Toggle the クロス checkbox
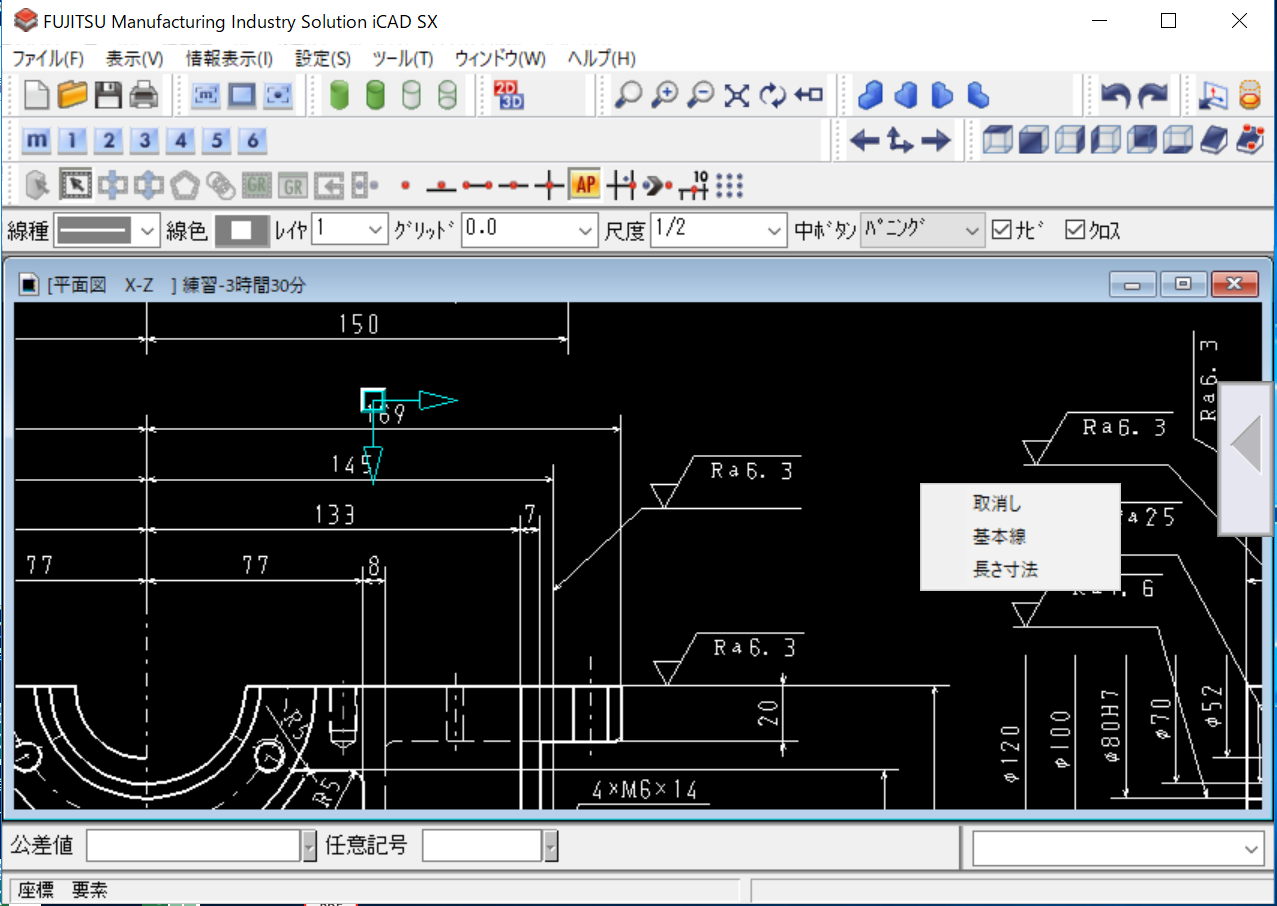Screen dimensions: 1277x906 (x=1075, y=231)
